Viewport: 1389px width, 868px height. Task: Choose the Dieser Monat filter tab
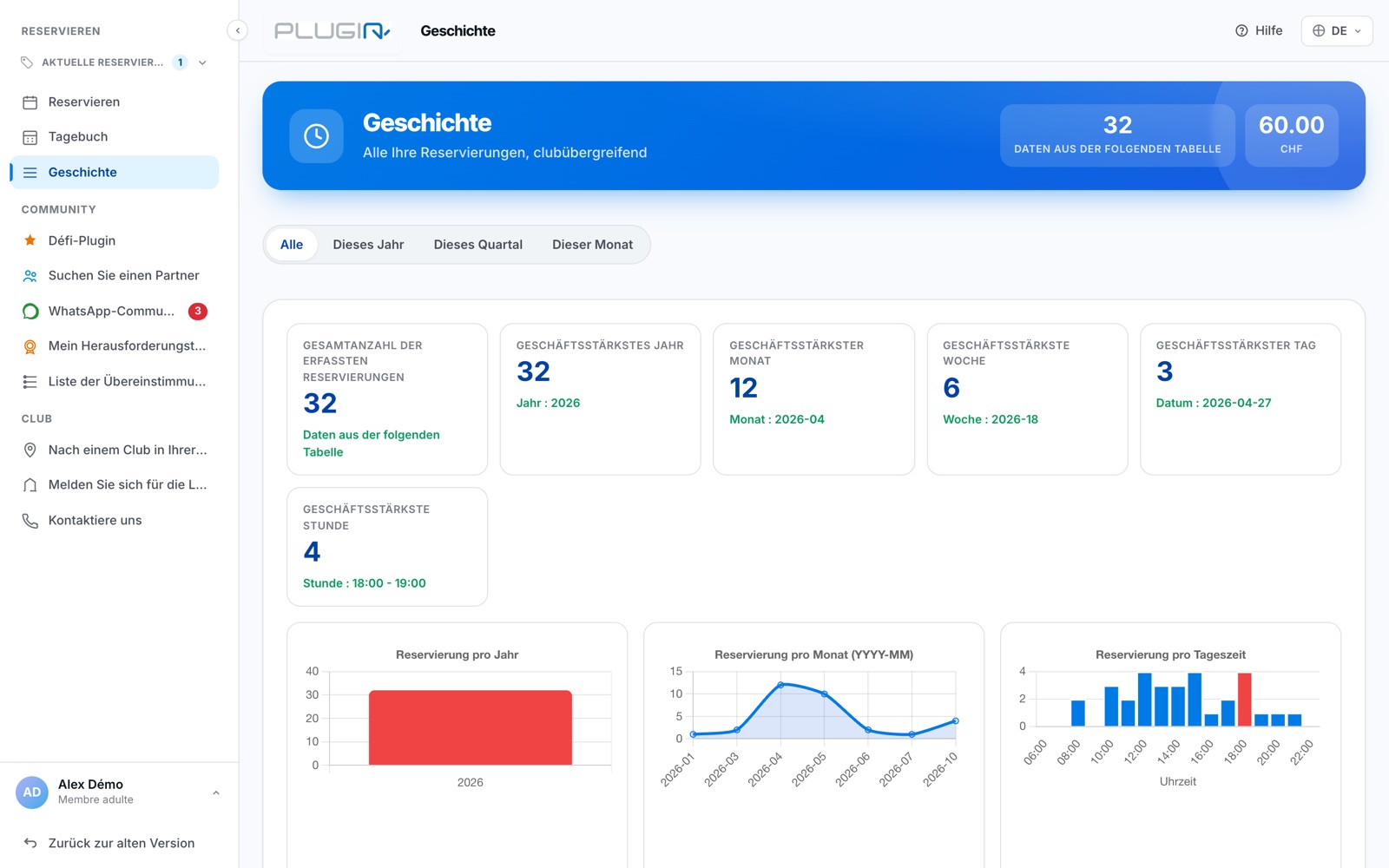[593, 245]
